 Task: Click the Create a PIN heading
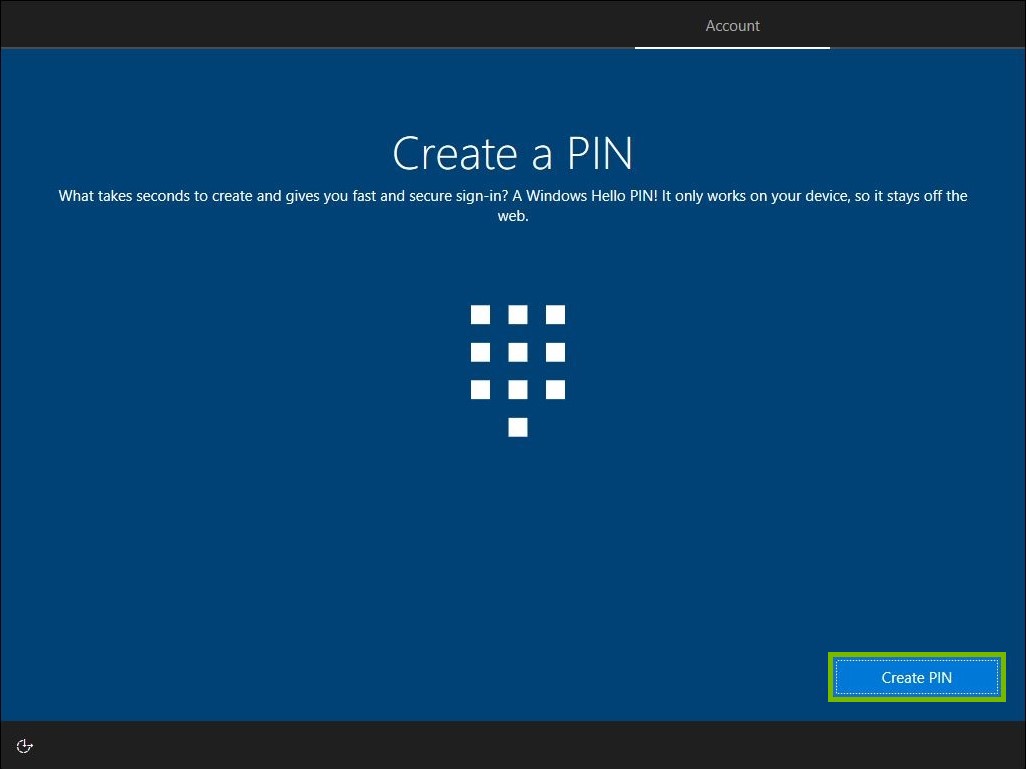click(513, 153)
